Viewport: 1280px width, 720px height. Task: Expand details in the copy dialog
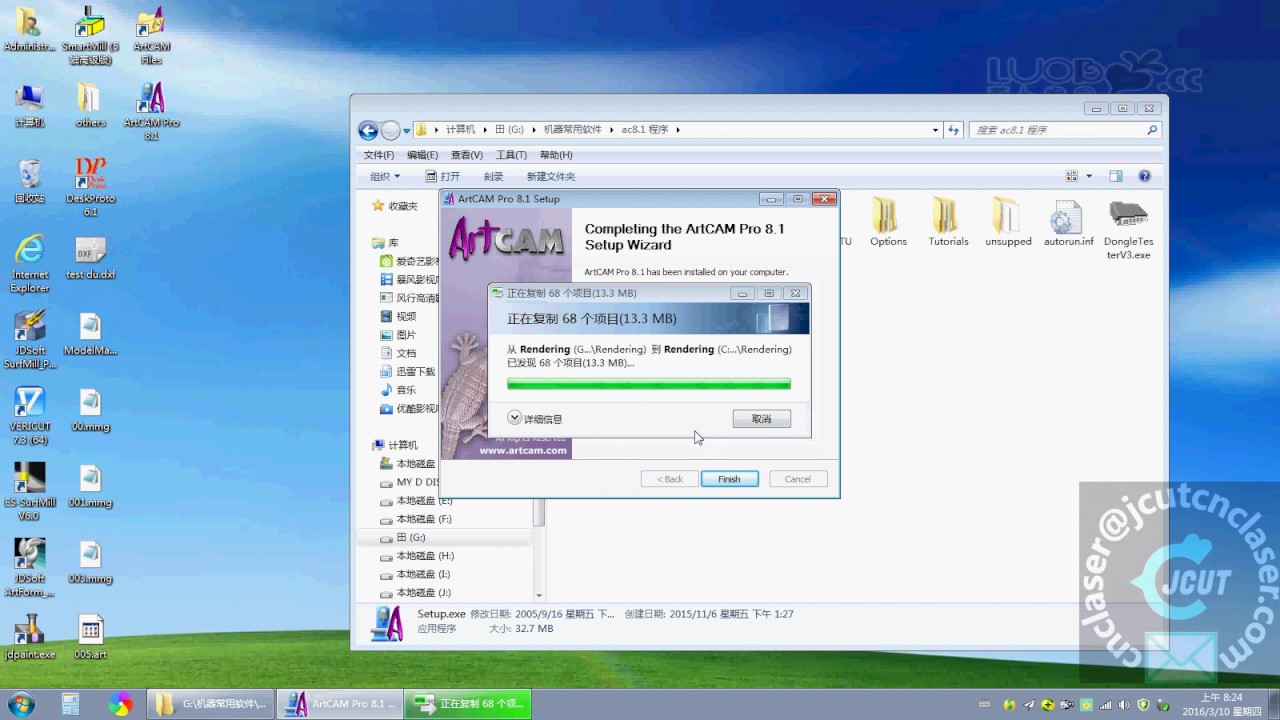(535, 419)
